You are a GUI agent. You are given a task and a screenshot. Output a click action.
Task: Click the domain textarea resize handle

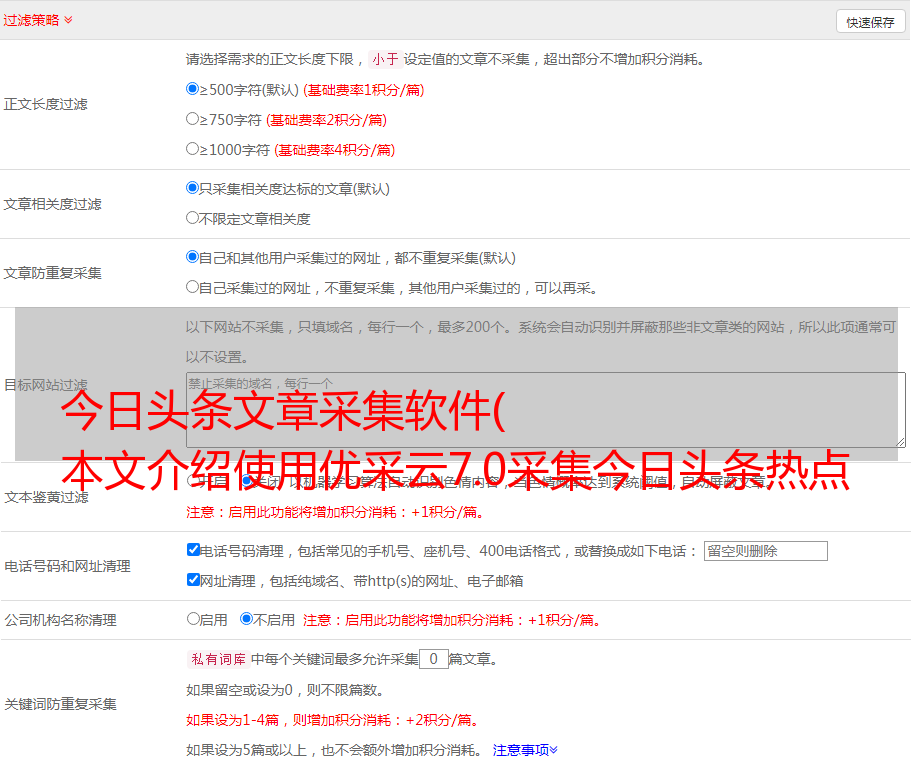pyautogui.click(x=900, y=442)
